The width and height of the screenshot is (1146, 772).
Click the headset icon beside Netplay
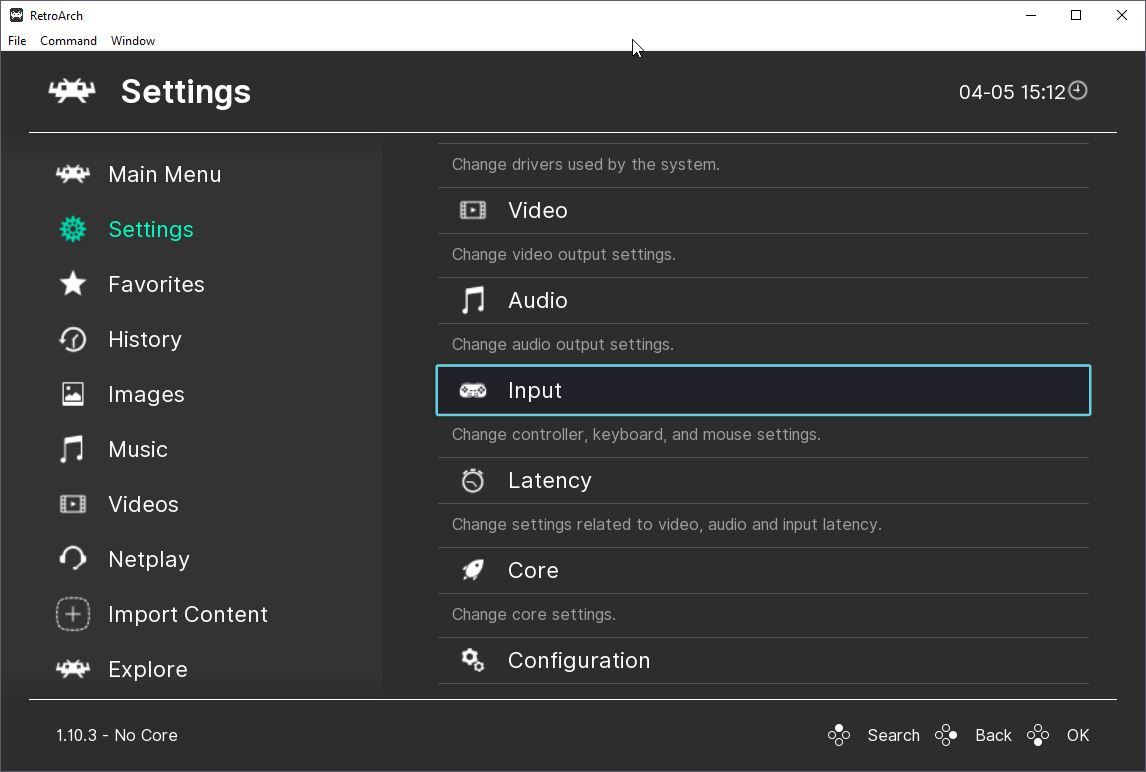[73, 559]
